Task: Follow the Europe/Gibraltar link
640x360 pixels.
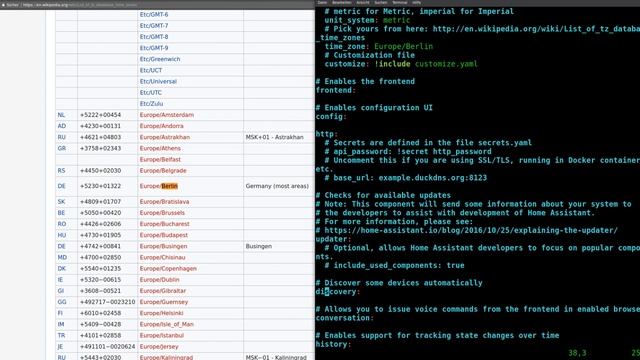Action: pyautogui.click(x=162, y=291)
